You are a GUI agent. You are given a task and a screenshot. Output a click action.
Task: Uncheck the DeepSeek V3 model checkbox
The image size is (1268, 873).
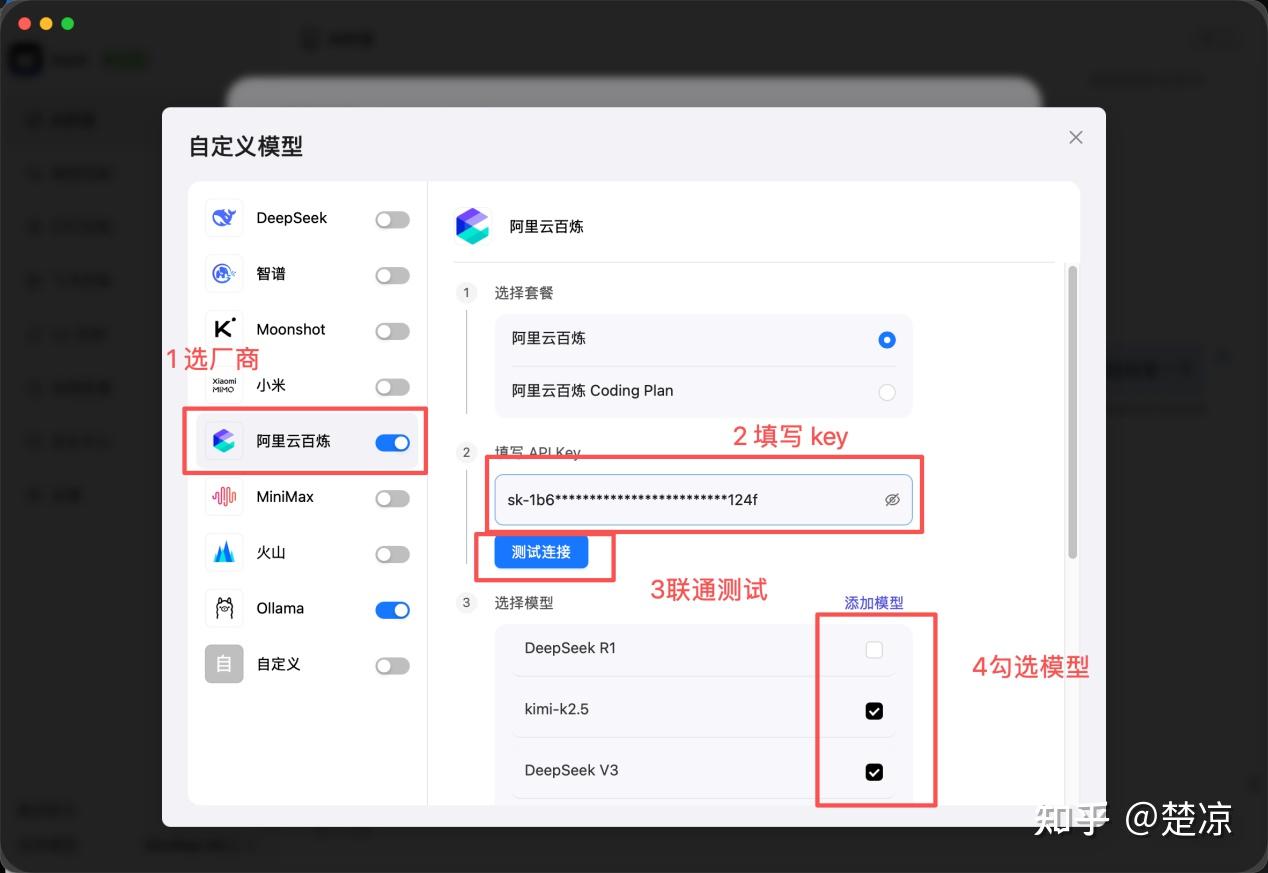874,772
